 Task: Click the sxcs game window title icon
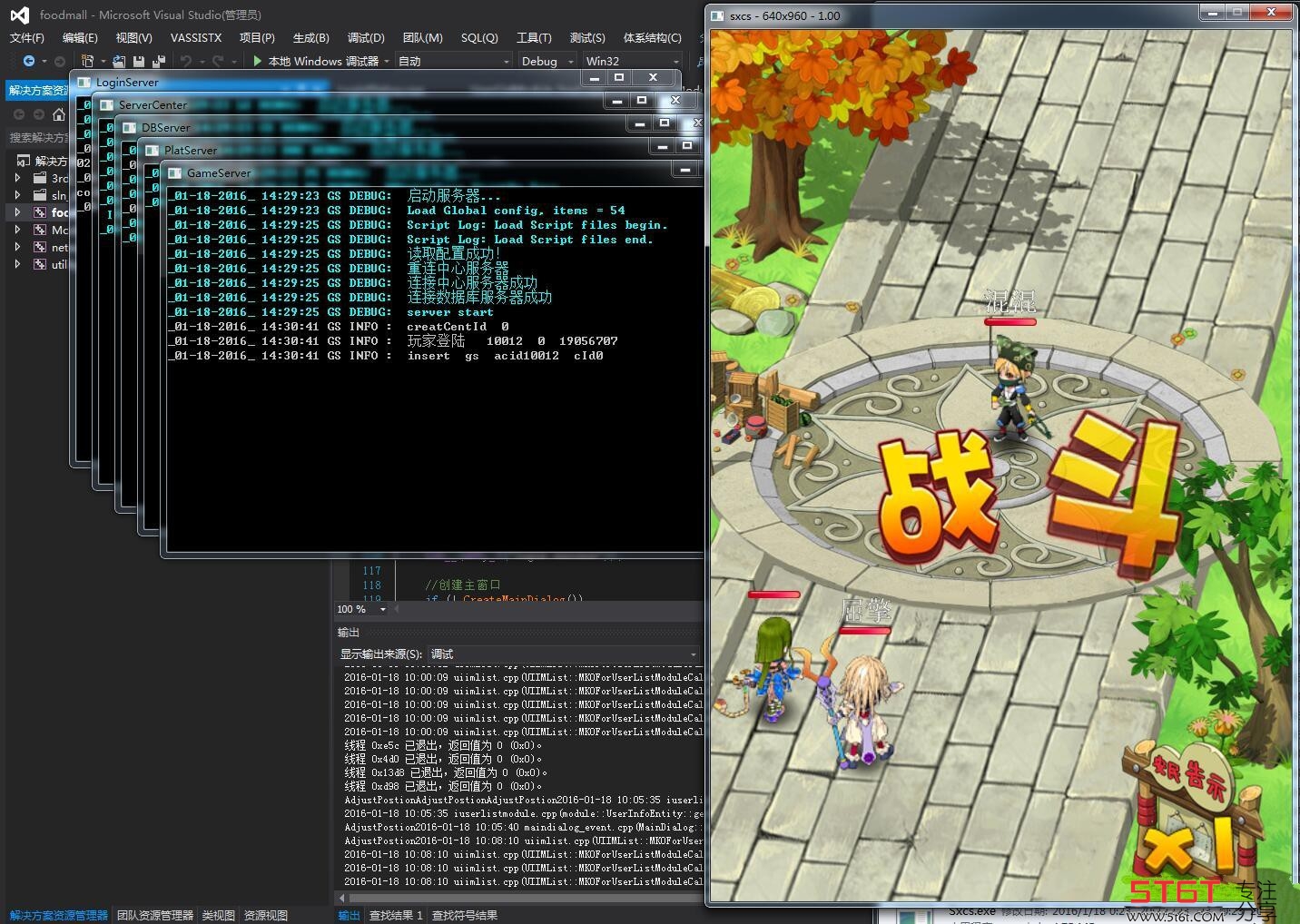pyautogui.click(x=717, y=15)
